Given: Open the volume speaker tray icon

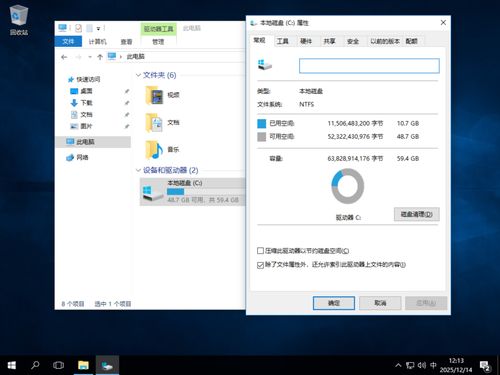Looking at the screenshot, I should [422, 365].
